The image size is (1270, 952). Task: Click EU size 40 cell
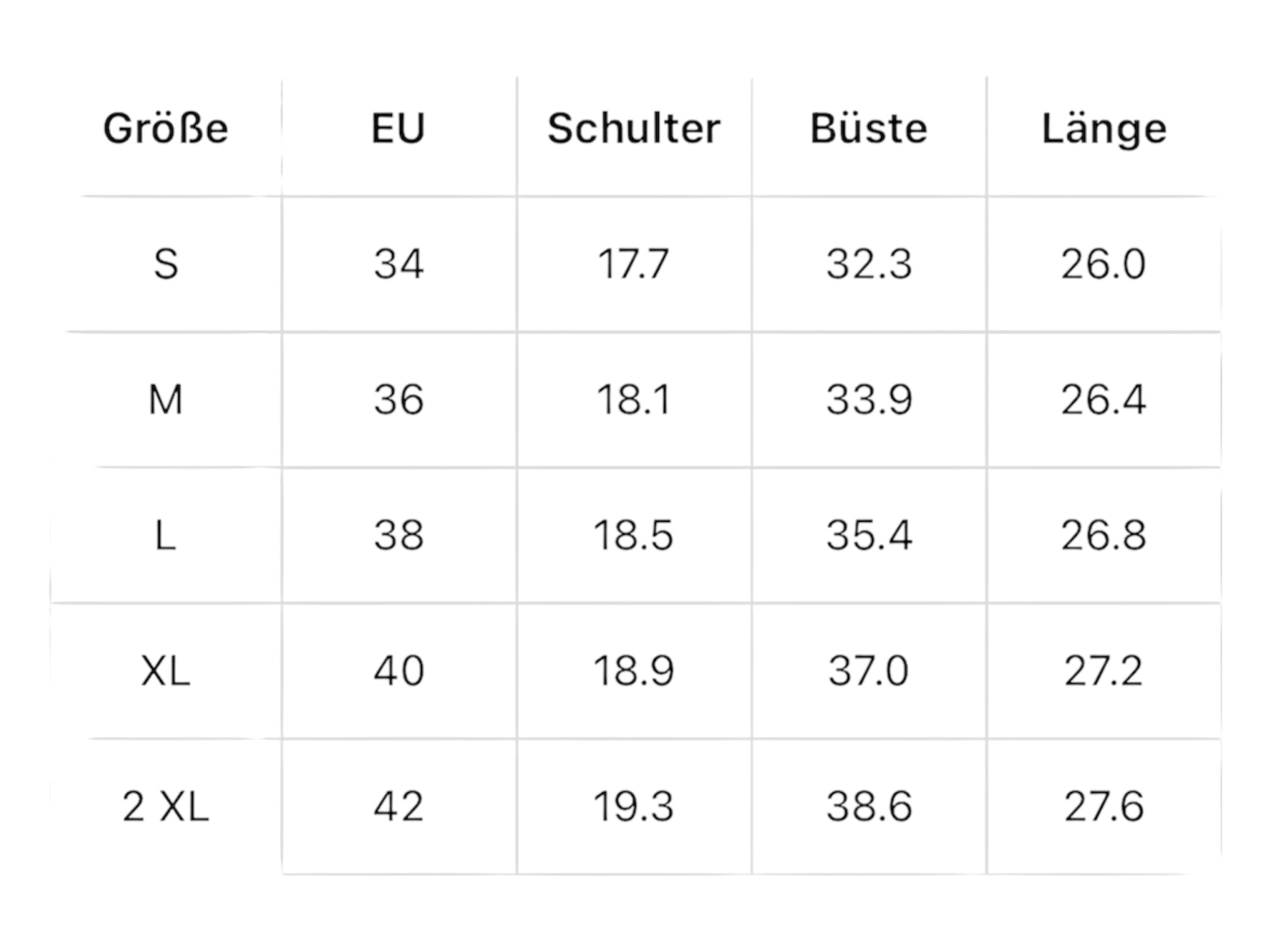coord(398,671)
